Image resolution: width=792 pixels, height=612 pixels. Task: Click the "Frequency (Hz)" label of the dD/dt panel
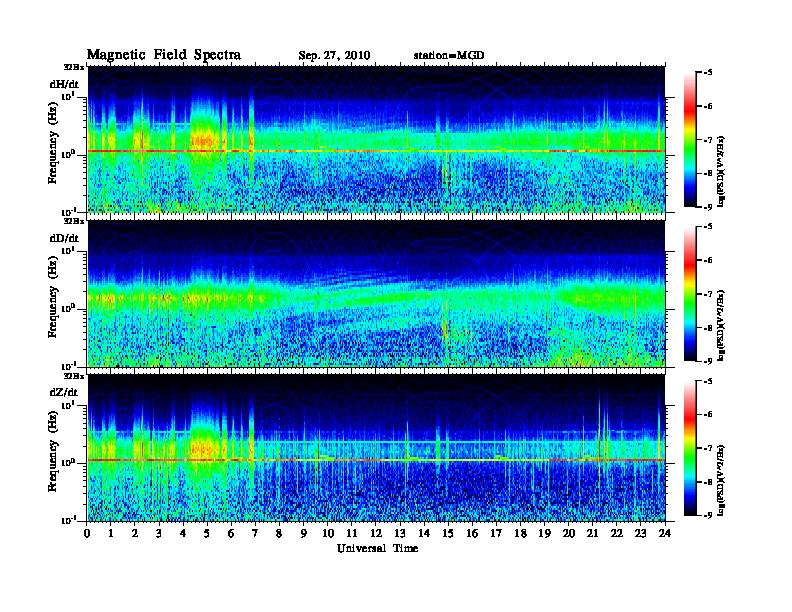click(53, 297)
